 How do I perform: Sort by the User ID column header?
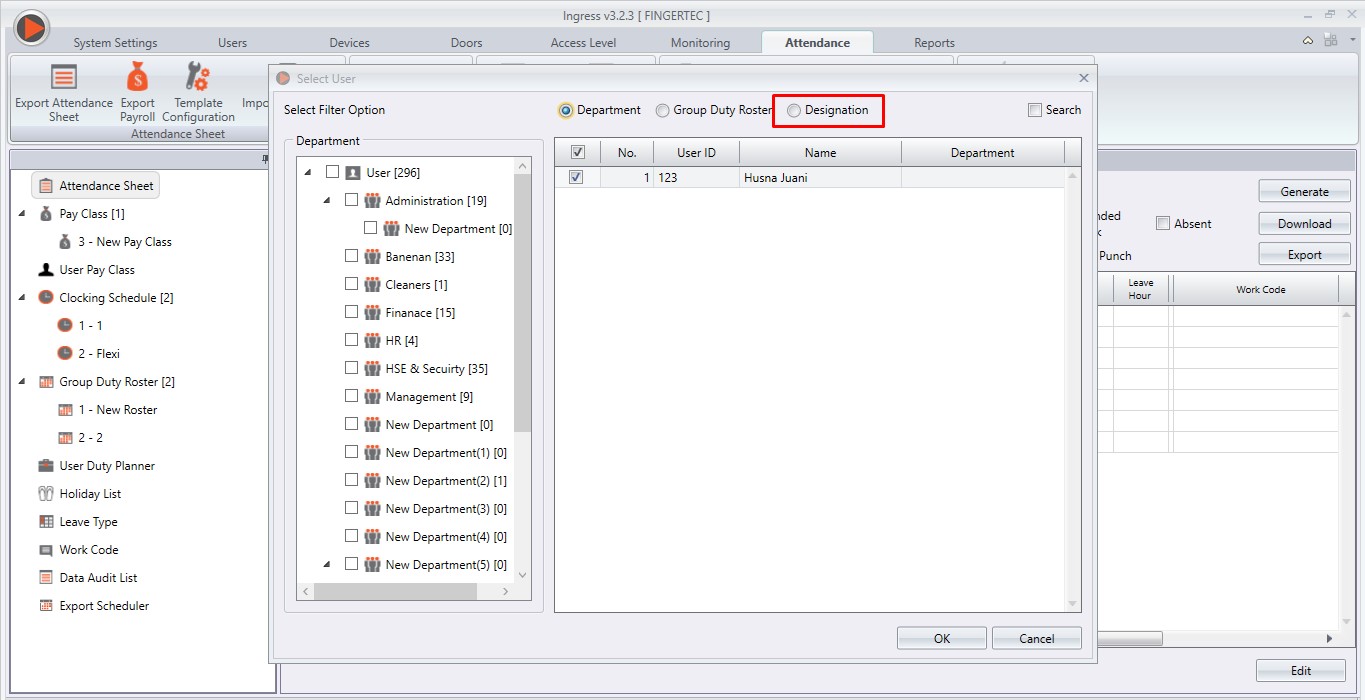coord(696,152)
